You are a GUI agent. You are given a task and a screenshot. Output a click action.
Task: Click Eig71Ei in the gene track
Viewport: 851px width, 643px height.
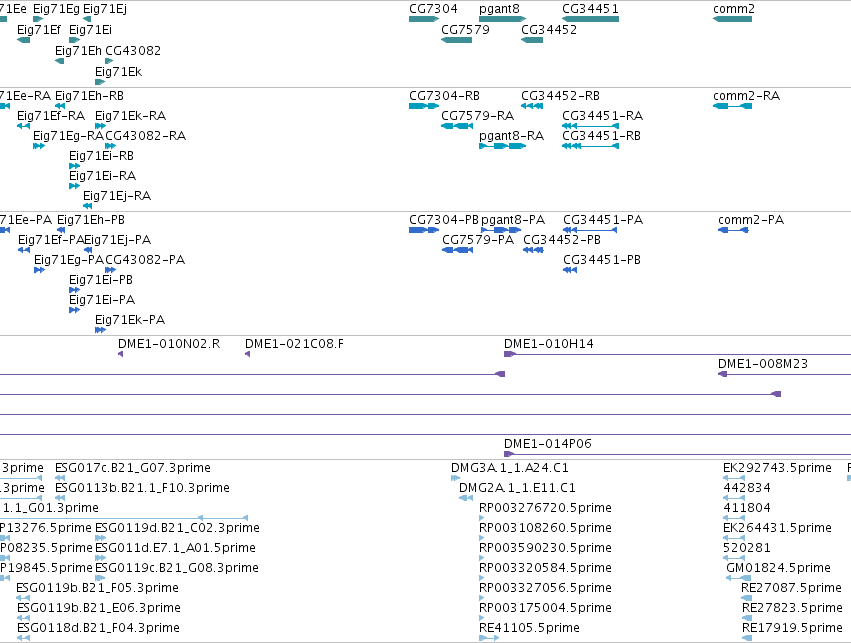[x=74, y=40]
